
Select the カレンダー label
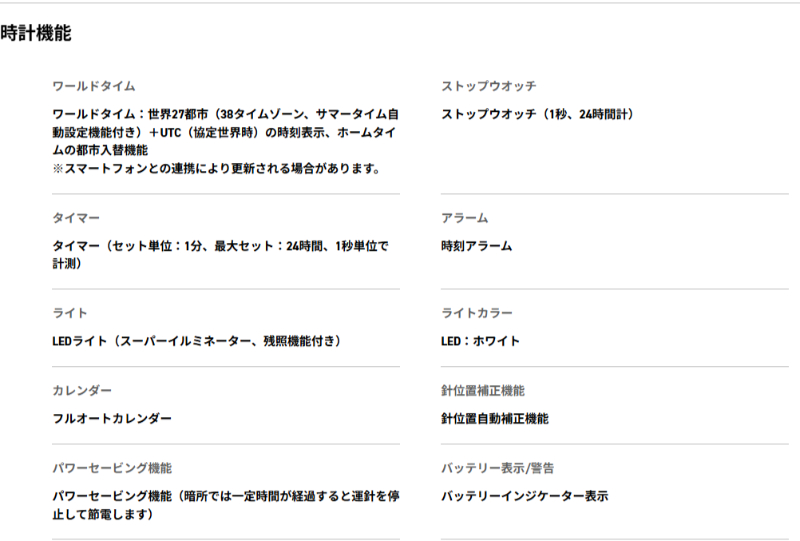(82, 390)
